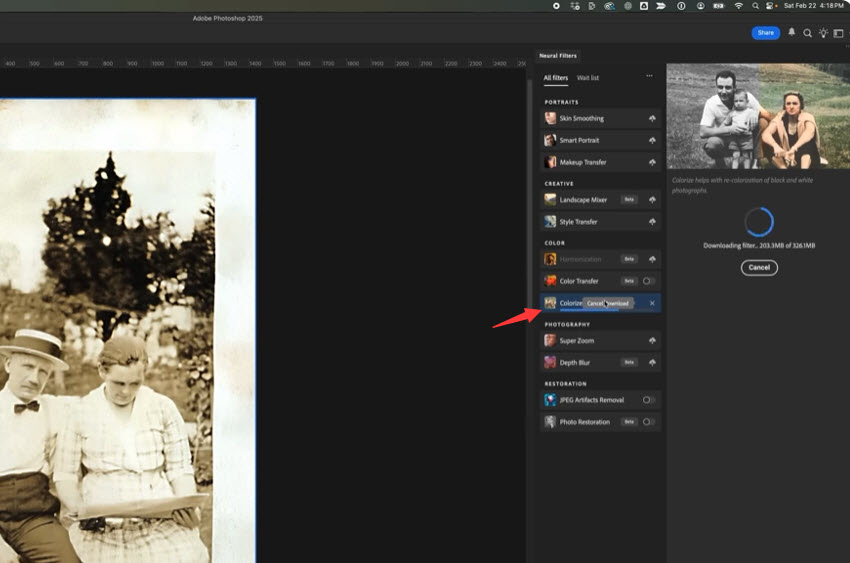Click the Color Transfer filter thumbnail icon

click(x=550, y=281)
